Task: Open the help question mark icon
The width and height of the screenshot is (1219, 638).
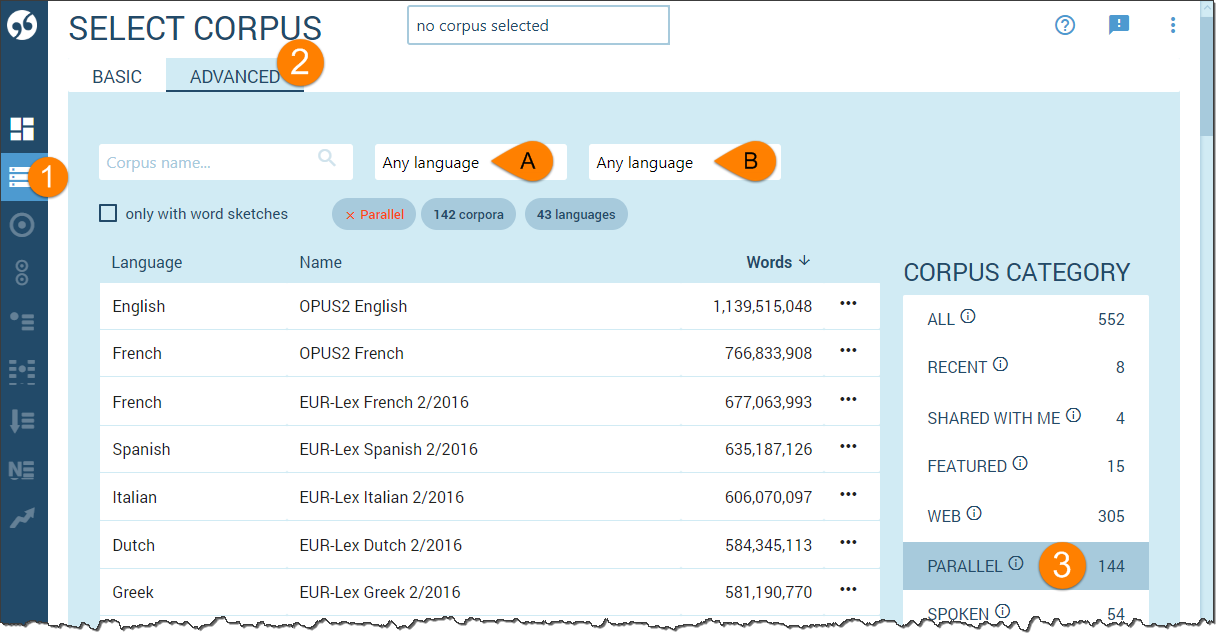Action: pyautogui.click(x=1064, y=25)
